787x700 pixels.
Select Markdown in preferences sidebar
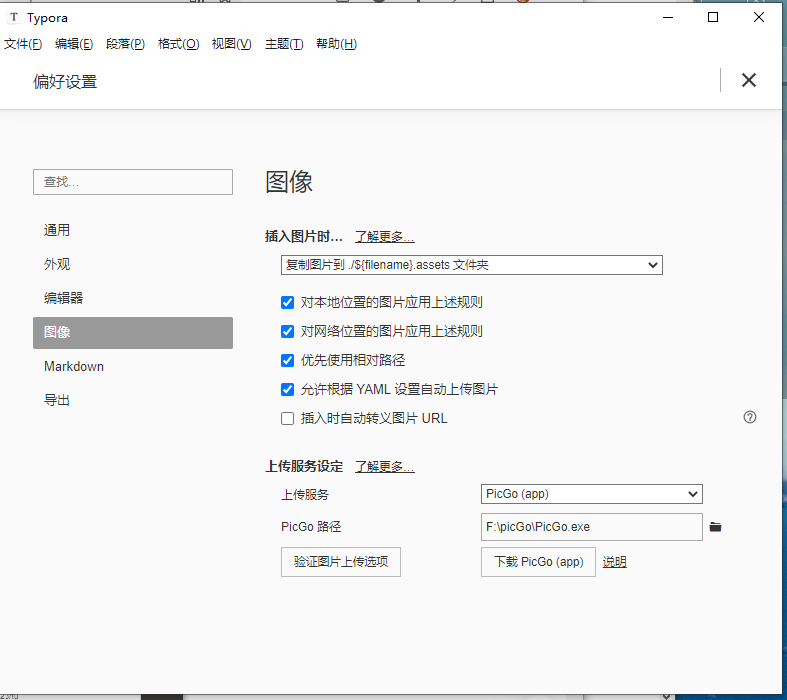pyautogui.click(x=133, y=367)
